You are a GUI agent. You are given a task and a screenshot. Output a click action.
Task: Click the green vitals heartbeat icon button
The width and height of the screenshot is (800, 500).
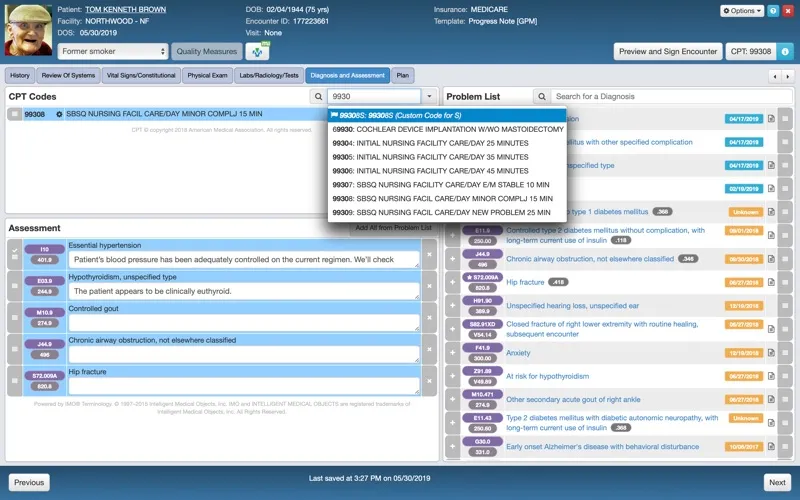[x=257, y=52]
